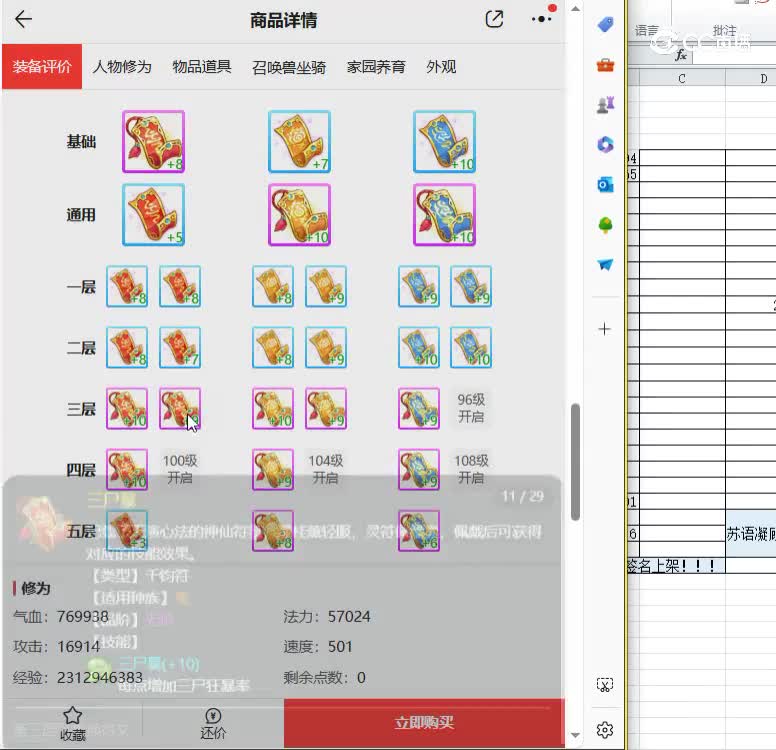Click the 100级 开启 locked slot text
The height and width of the screenshot is (750, 776).
pyautogui.click(x=180, y=469)
